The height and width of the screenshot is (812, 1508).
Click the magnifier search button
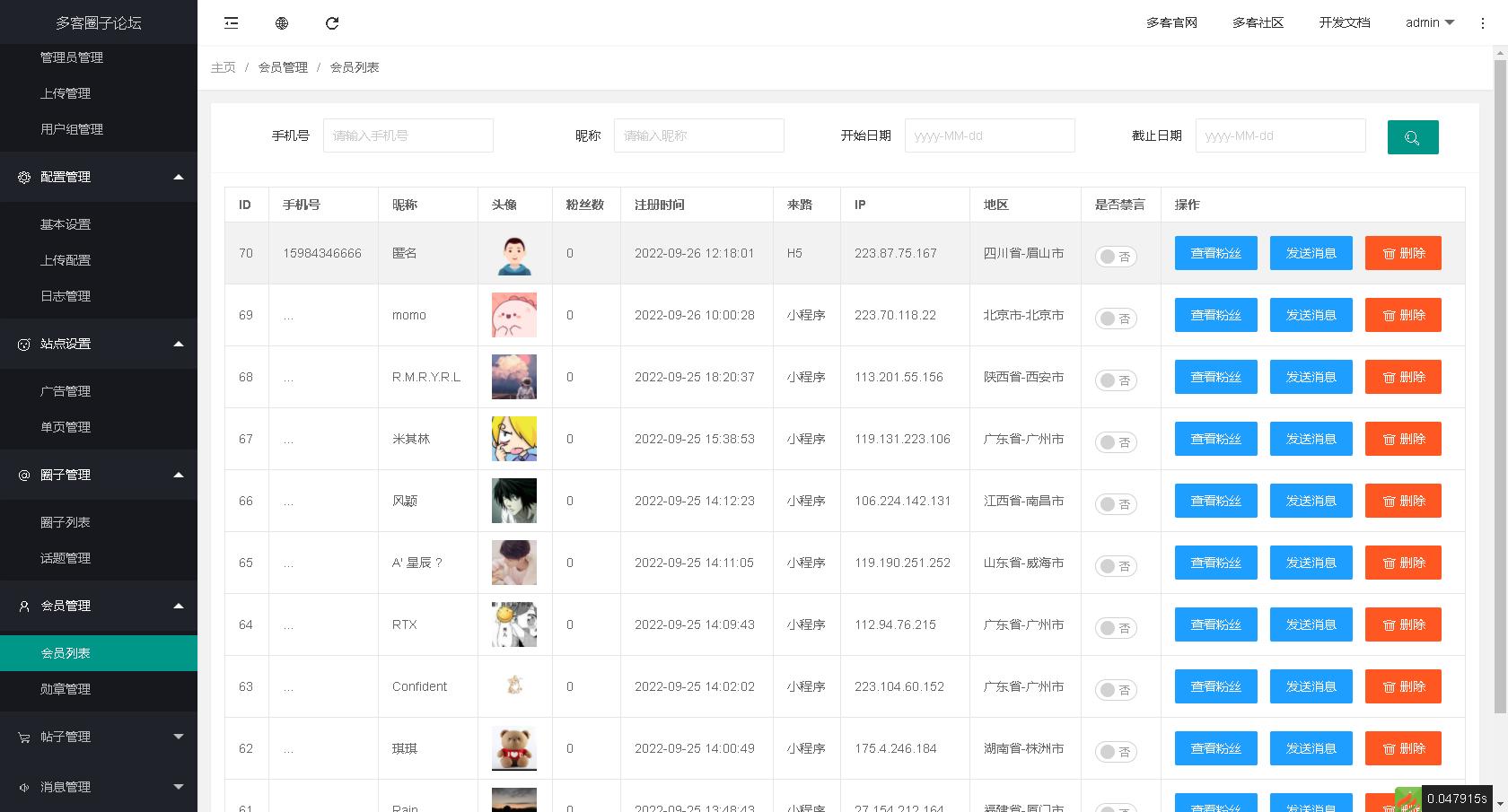(1413, 137)
